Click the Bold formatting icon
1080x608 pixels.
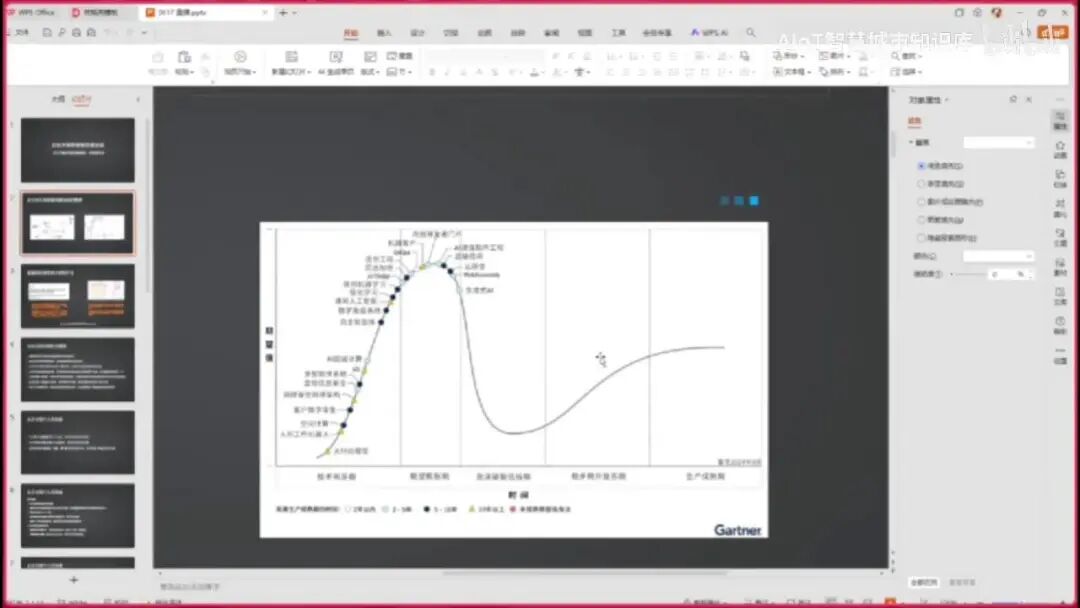[x=432, y=72]
